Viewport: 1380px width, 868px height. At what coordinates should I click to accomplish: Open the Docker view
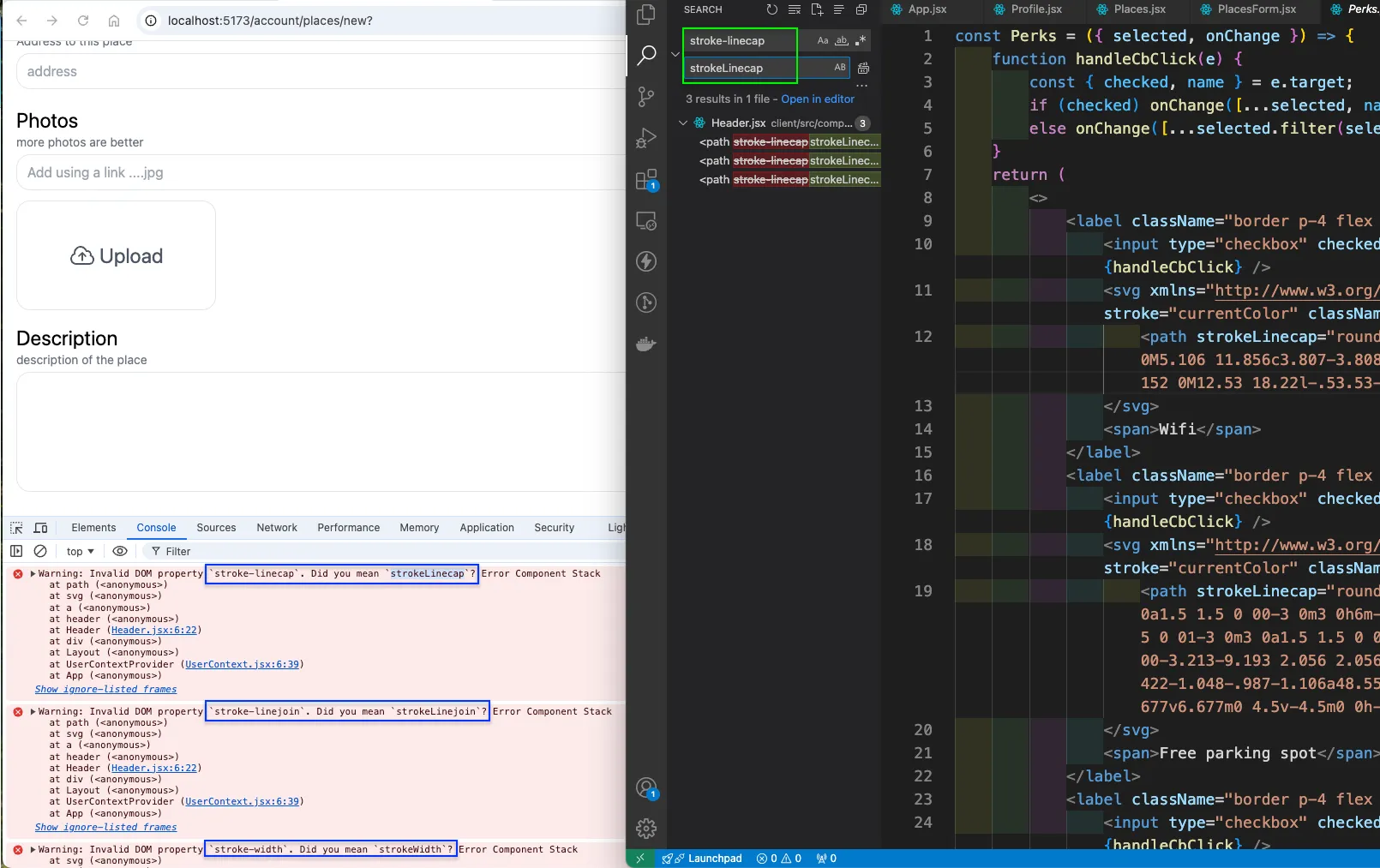(646, 344)
